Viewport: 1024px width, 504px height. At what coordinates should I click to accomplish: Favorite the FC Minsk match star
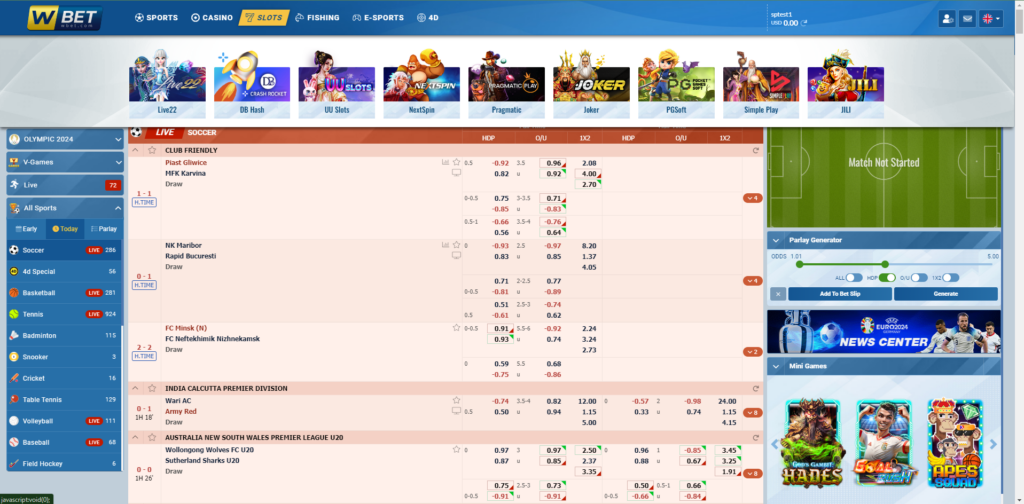tap(456, 328)
